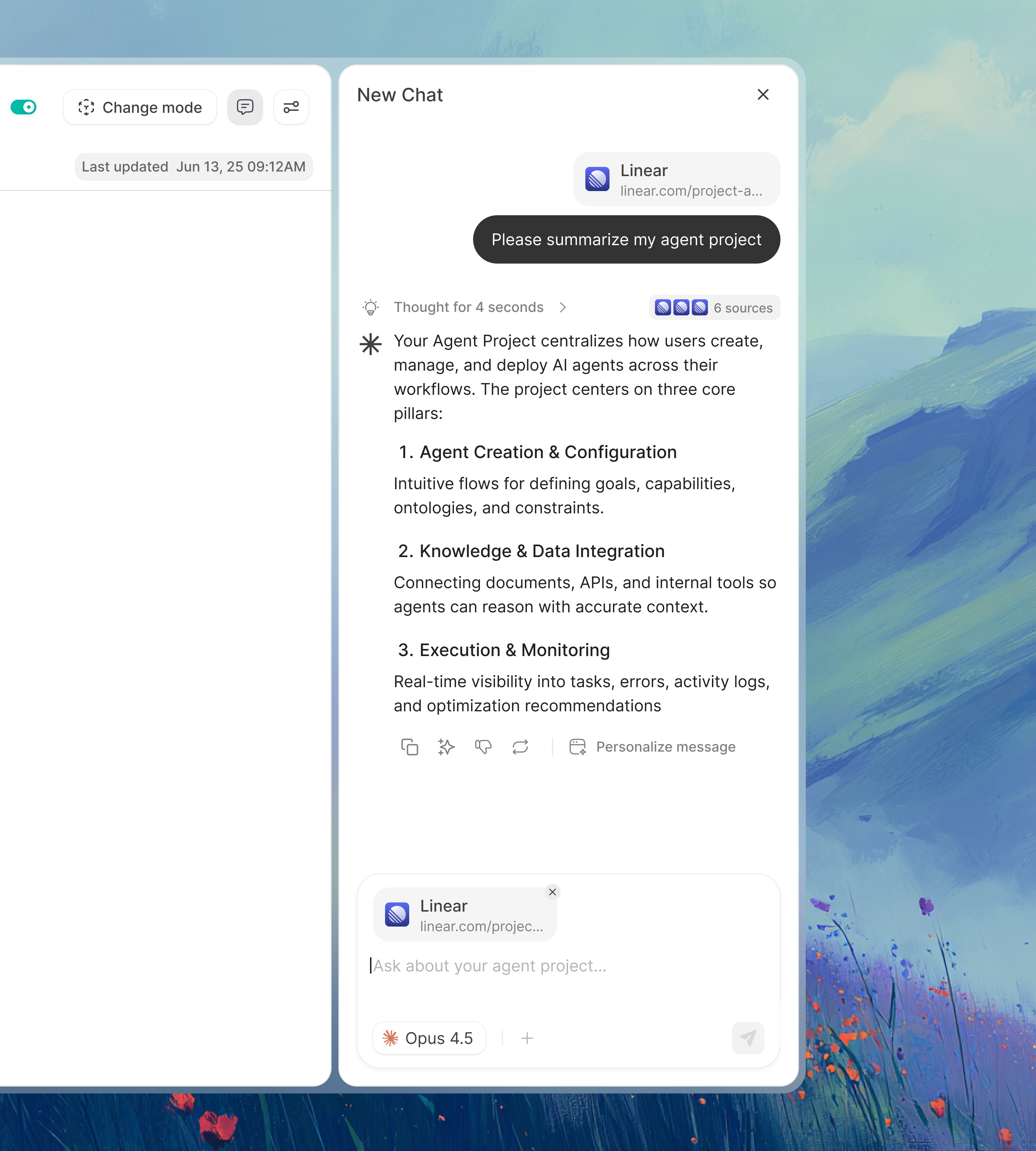Viewport: 1036px width, 1151px height.
Task: Click the thumbs down feedback icon
Action: (x=483, y=746)
